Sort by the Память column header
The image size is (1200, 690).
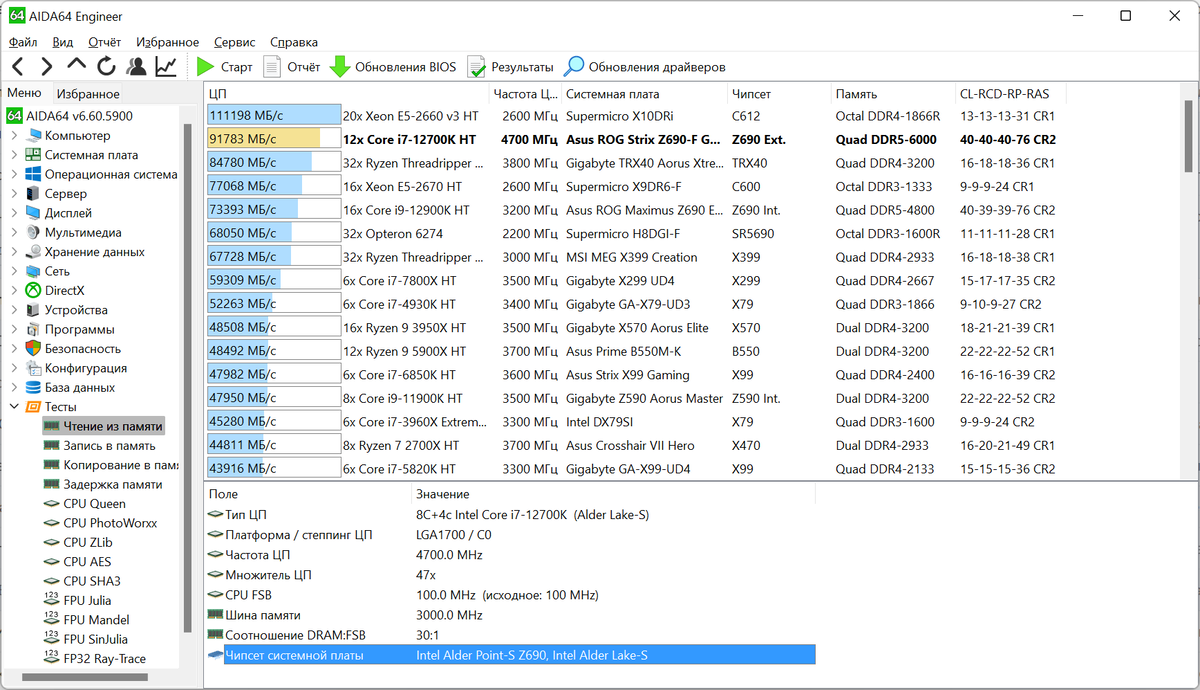click(891, 94)
